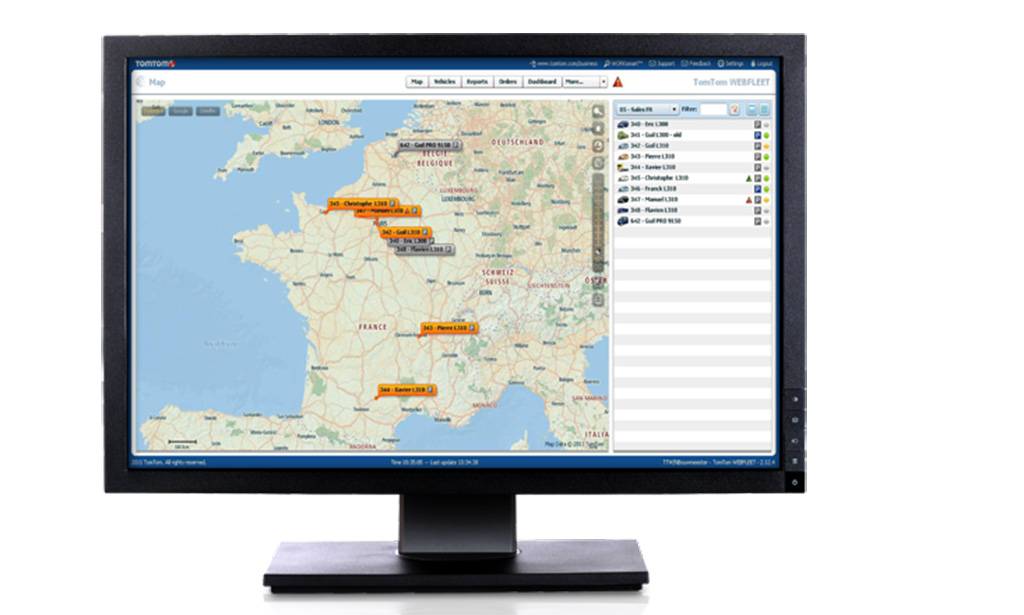Select the vehicle icon for 344 - Xavier L310

622,166
